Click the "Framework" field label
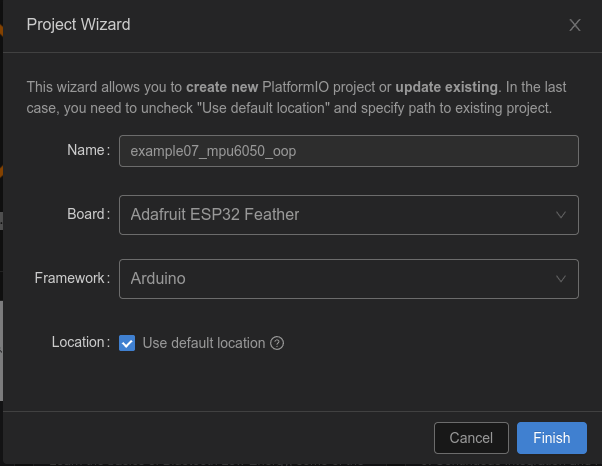602x466 pixels. [70, 278]
